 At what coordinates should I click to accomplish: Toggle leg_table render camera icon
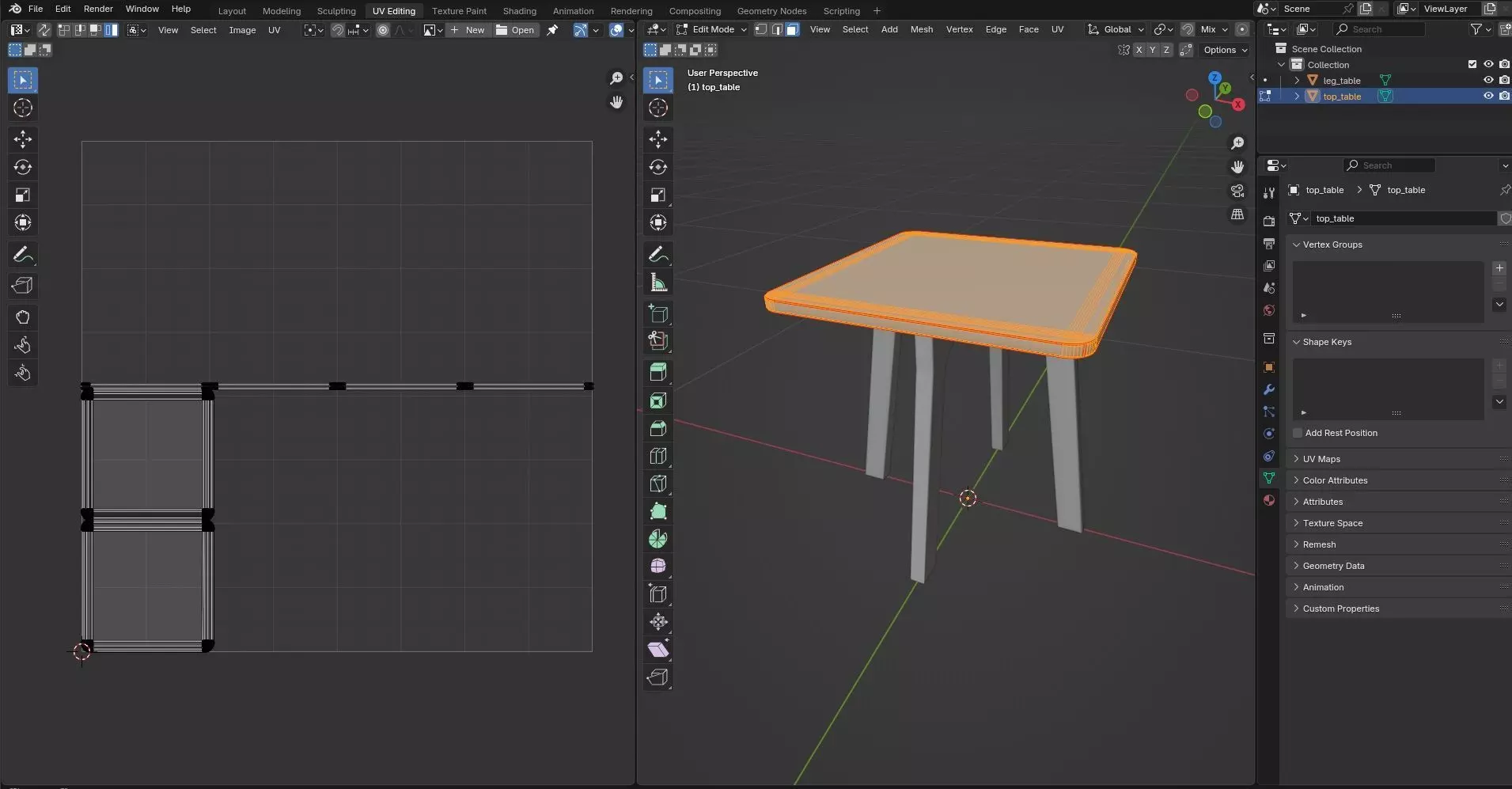tap(1504, 80)
